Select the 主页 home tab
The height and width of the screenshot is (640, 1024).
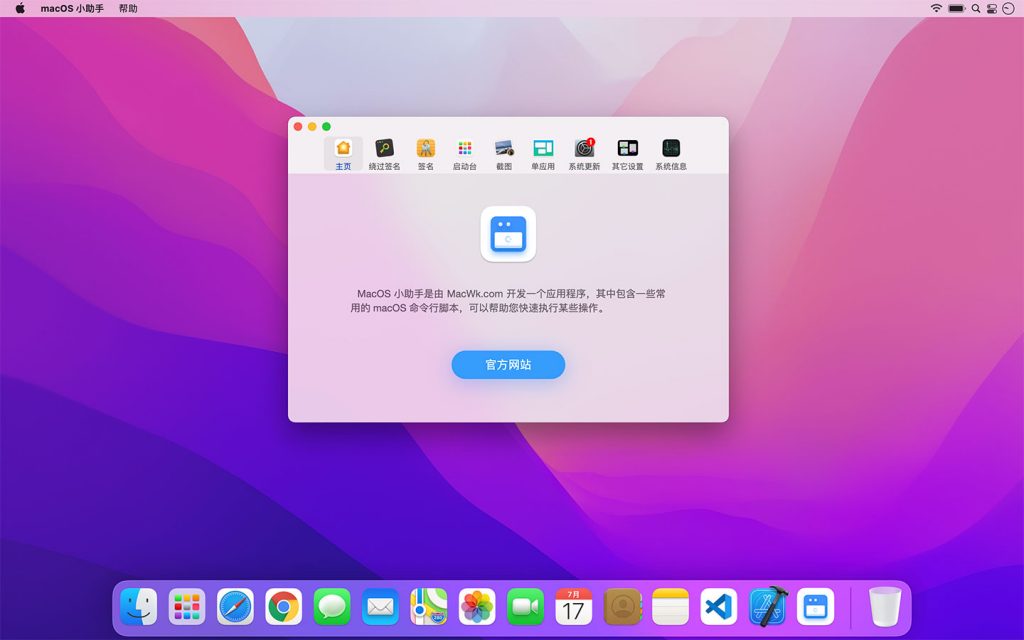[343, 154]
